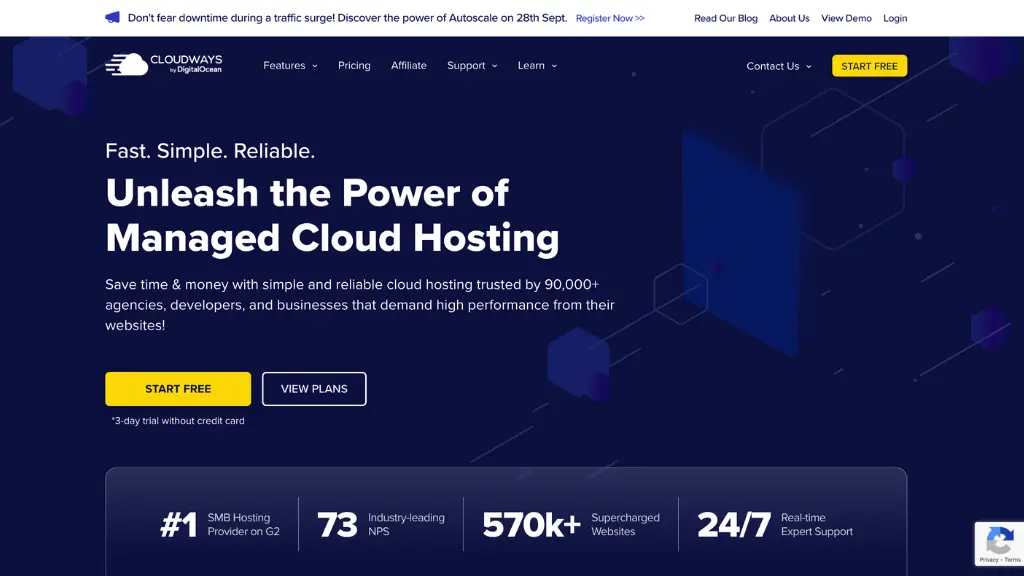Open the Pricing page
Screen dimensions: 1024x576
tap(354, 65)
